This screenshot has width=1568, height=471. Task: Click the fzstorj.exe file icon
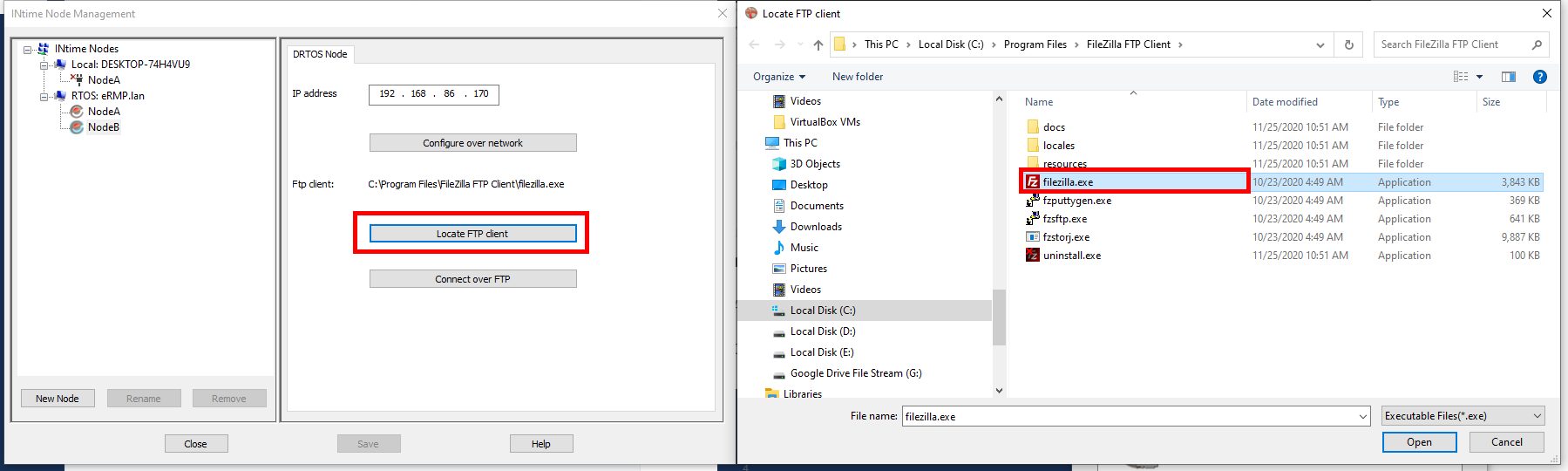pos(1033,237)
